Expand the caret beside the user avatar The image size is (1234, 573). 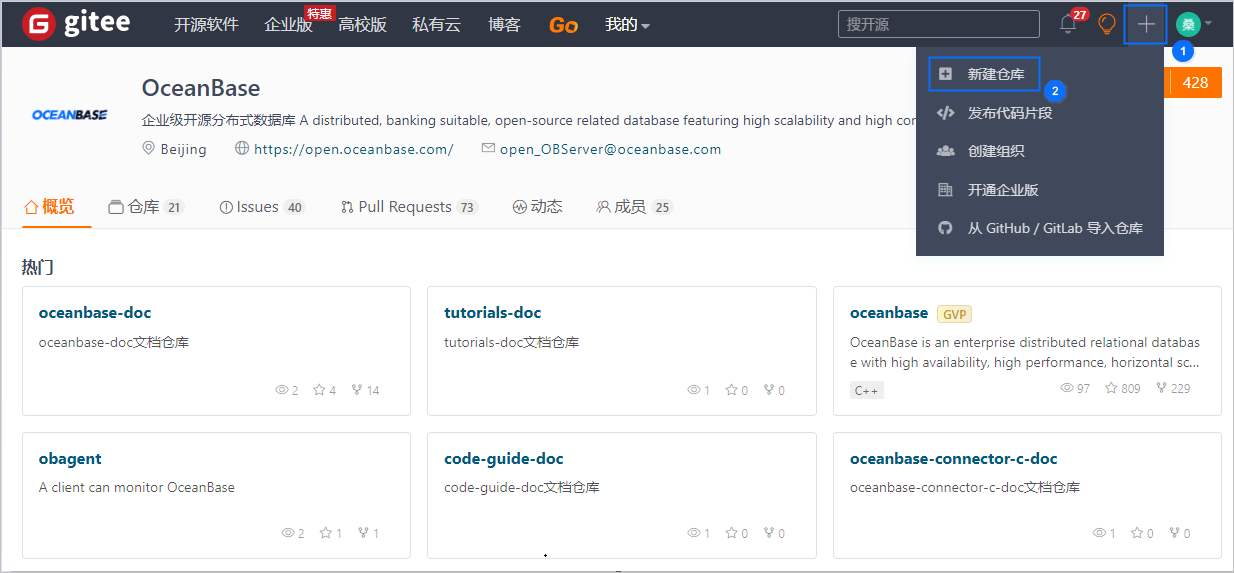pos(1208,24)
